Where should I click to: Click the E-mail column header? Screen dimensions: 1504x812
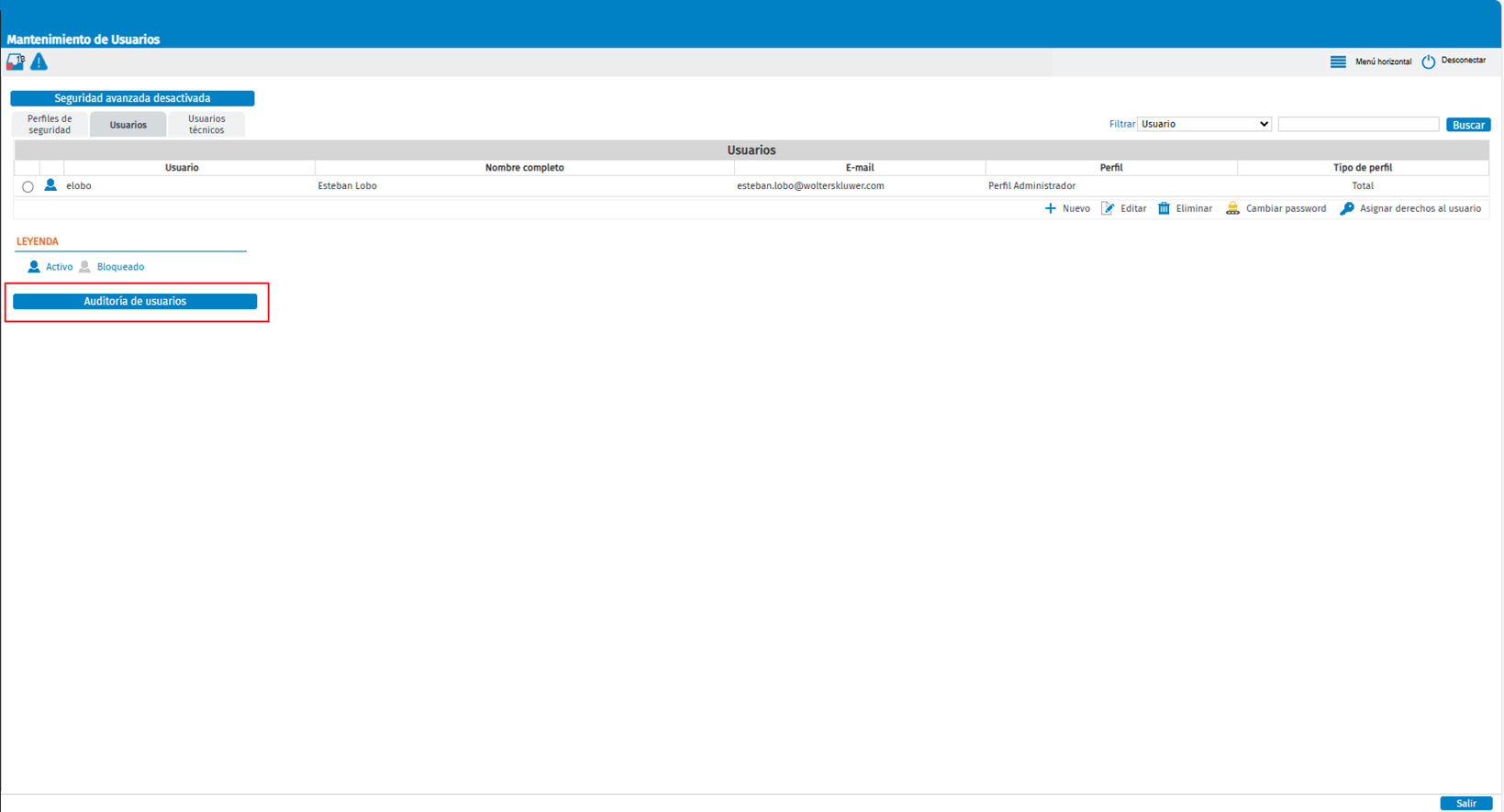tap(860, 168)
